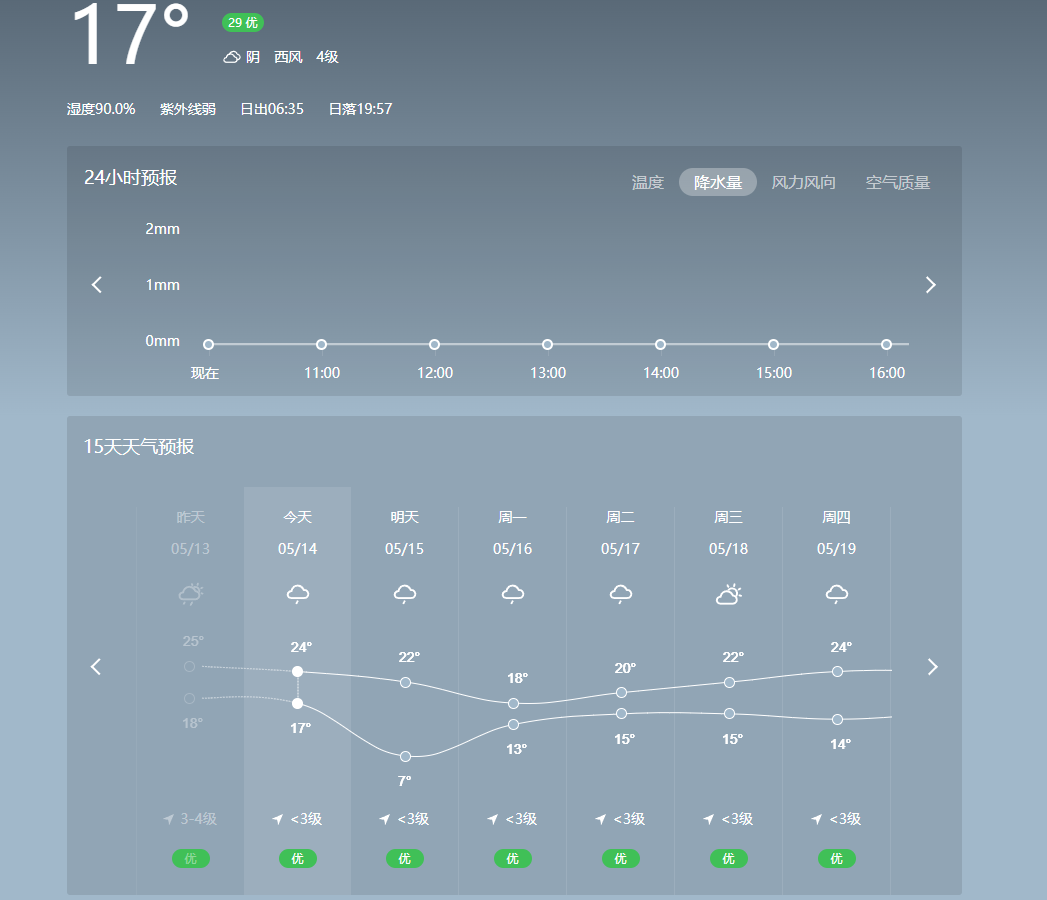Click 周二's 20° high point
Viewport: 1047px width, 900px height.
point(622,692)
